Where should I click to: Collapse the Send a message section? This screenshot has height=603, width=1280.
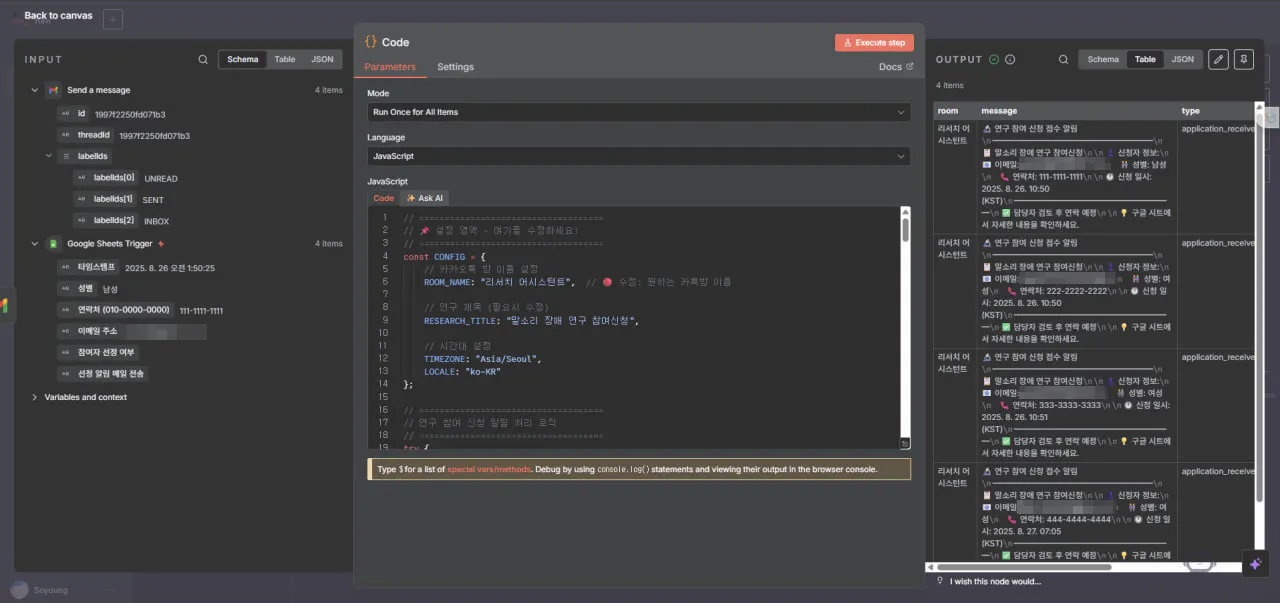click(x=34, y=90)
